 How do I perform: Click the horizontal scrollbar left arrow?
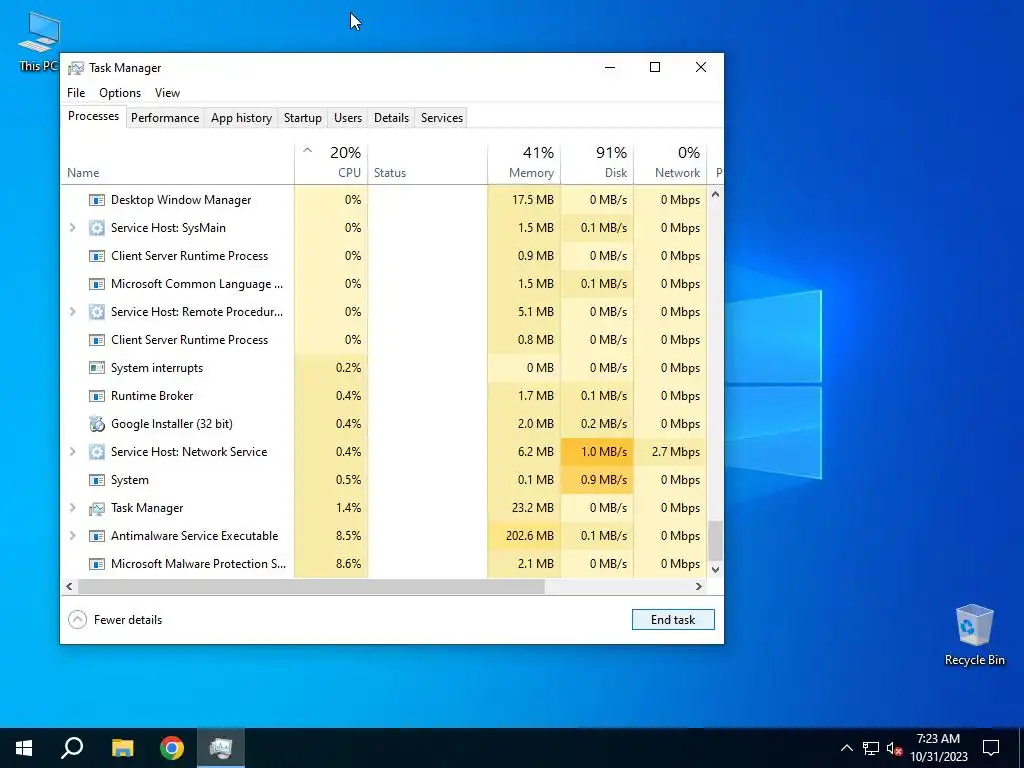pyautogui.click(x=69, y=586)
